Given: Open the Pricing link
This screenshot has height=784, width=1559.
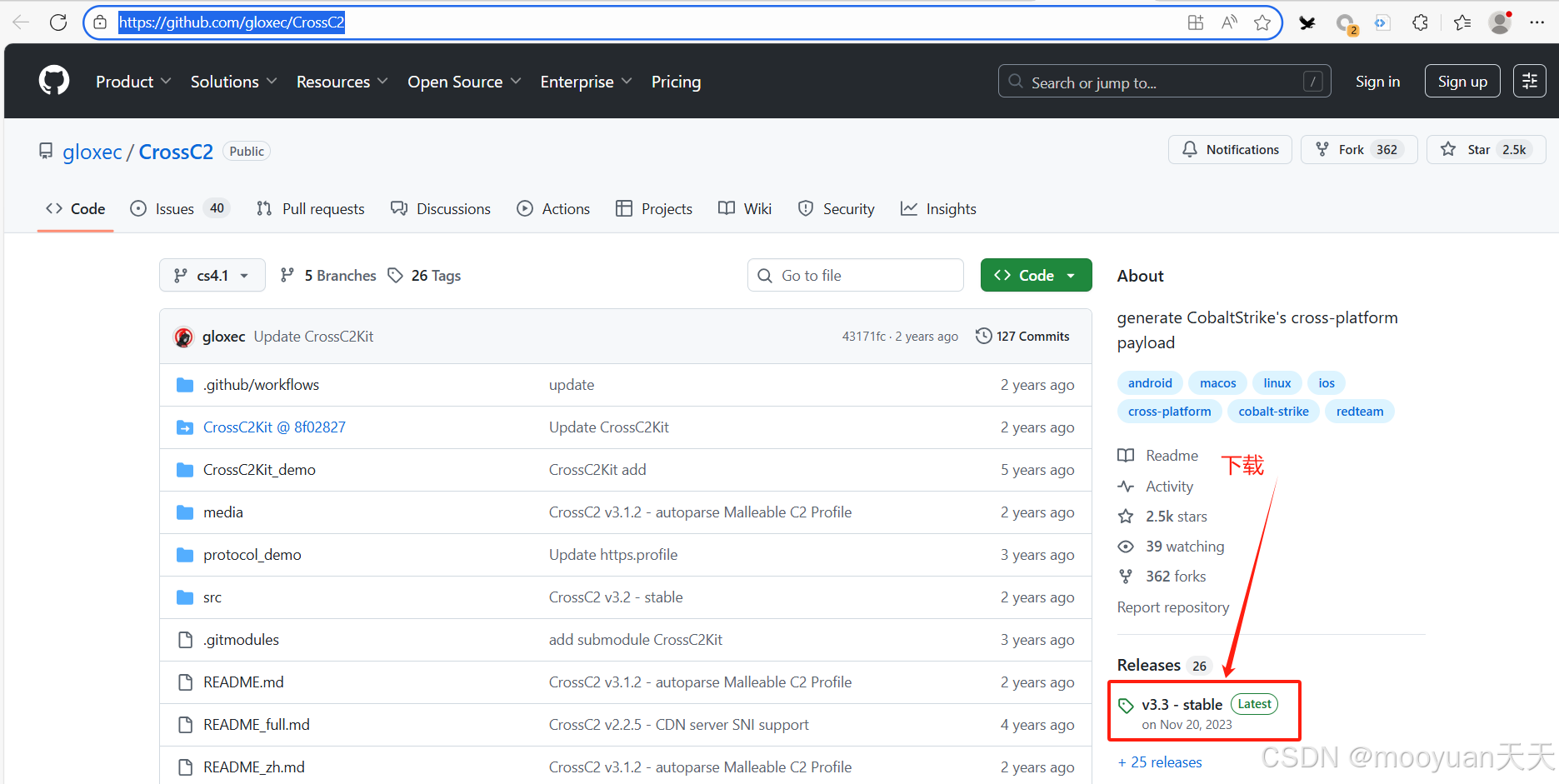Looking at the screenshot, I should click(x=676, y=82).
